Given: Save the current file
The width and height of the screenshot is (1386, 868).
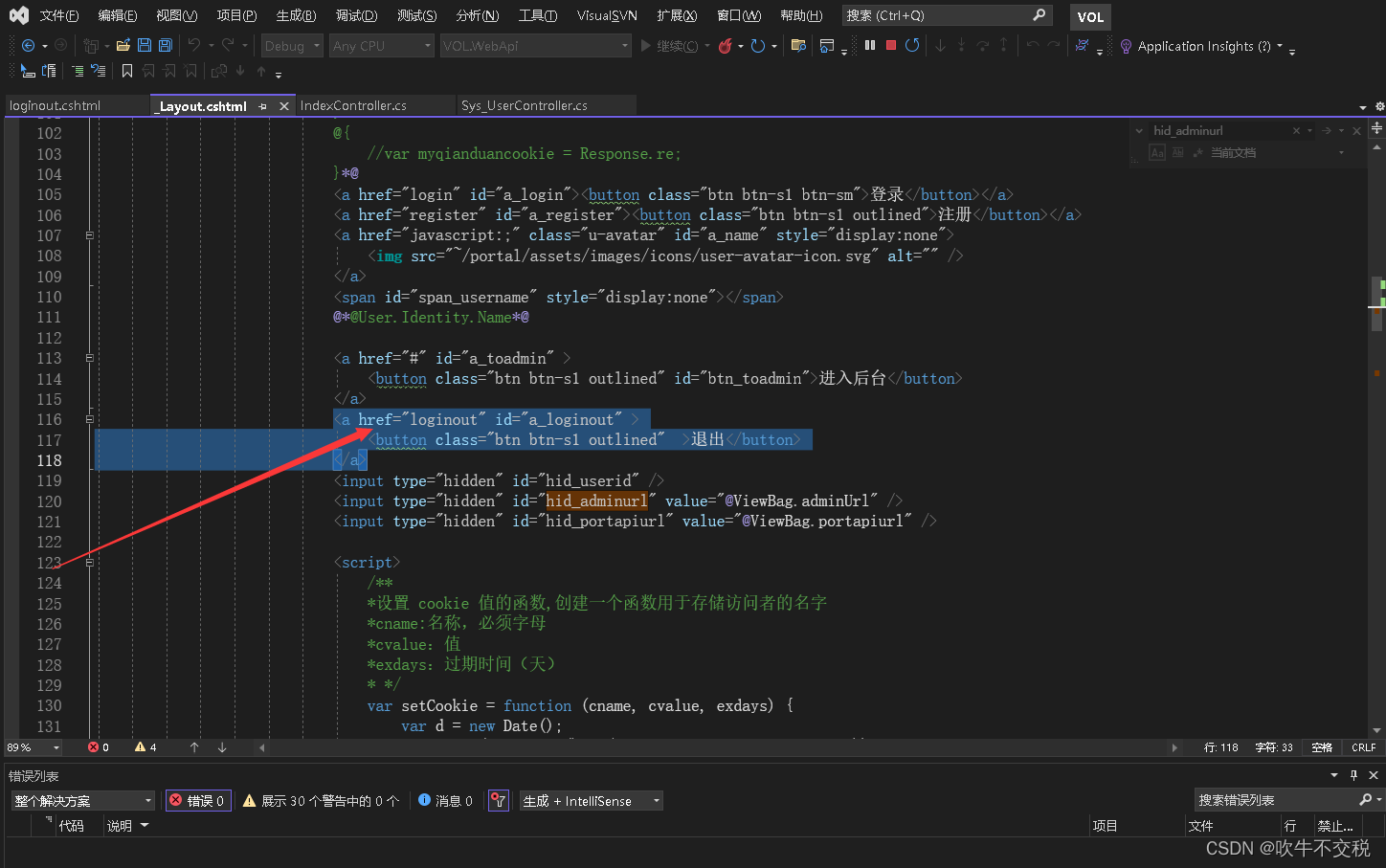Looking at the screenshot, I should tap(144, 46).
